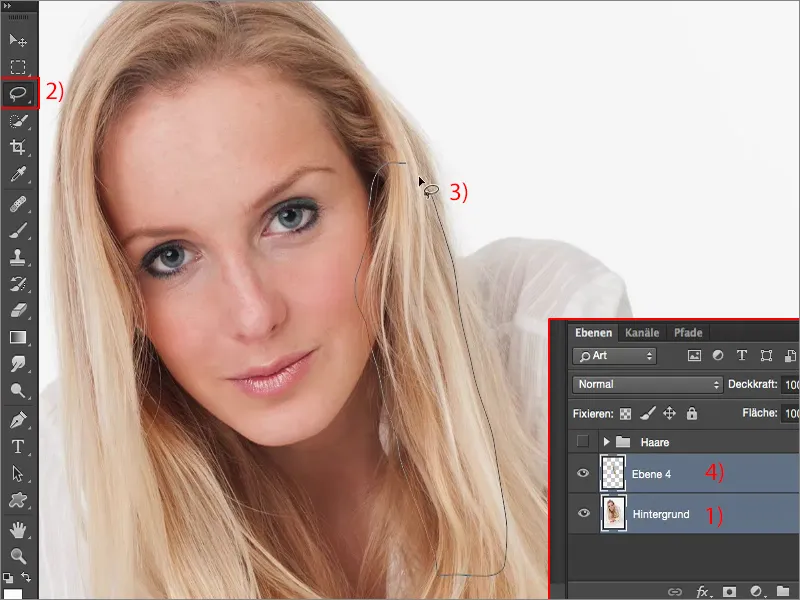Show the Haare group visibility box
The height and width of the screenshot is (600, 800).
(x=583, y=441)
